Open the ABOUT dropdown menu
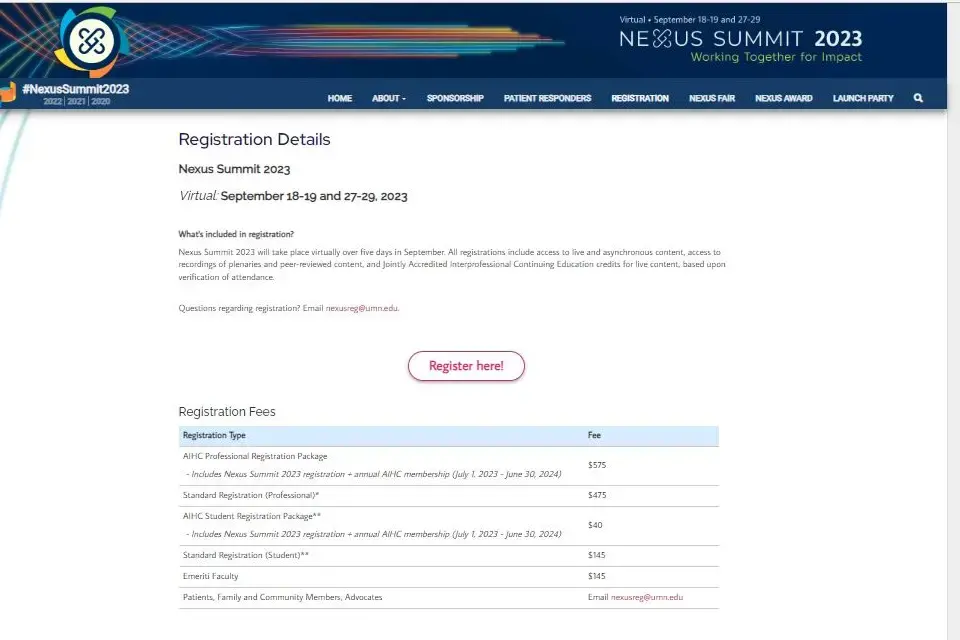The width and height of the screenshot is (960, 640). click(388, 98)
